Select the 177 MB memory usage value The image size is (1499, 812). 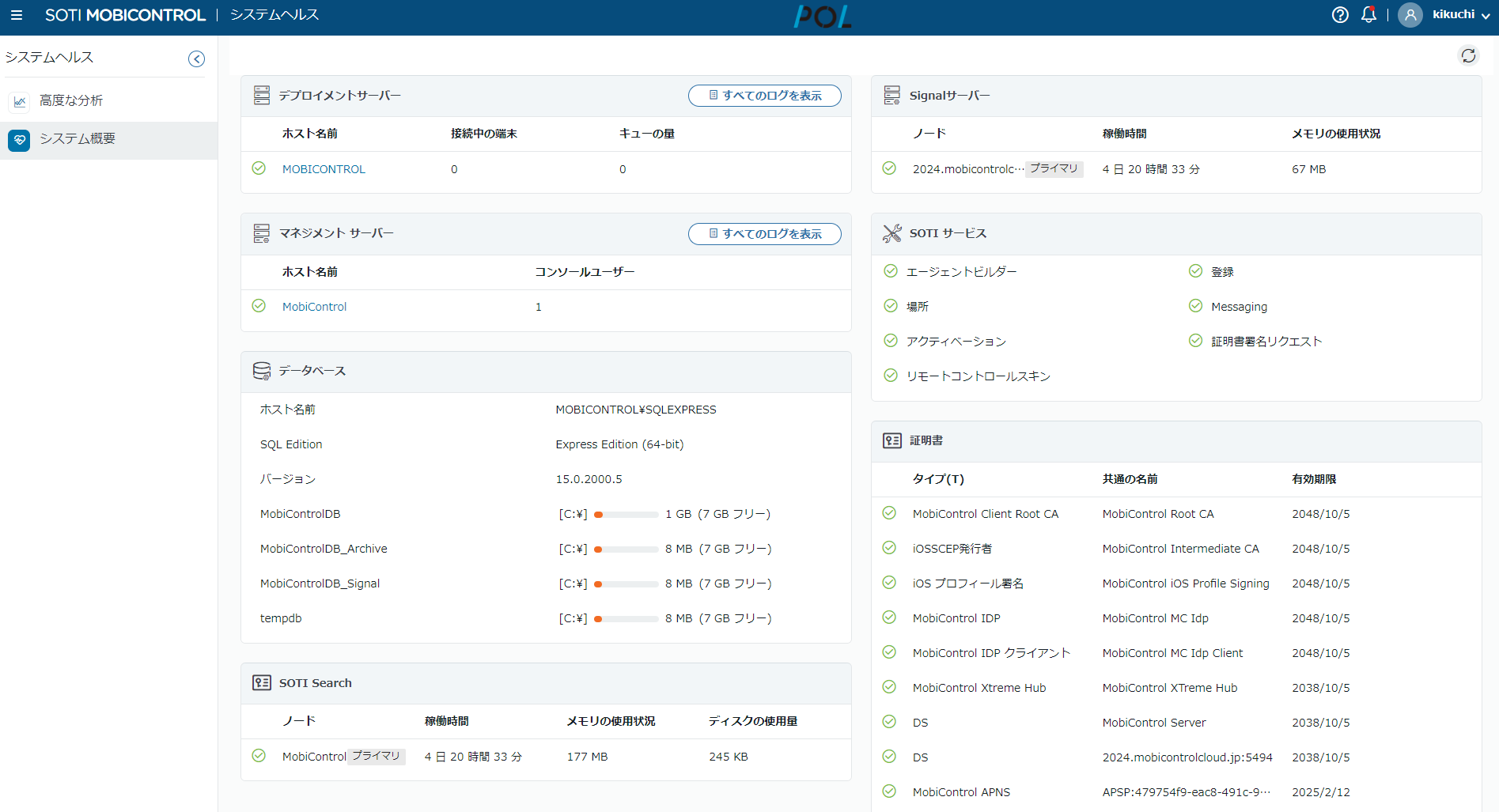[587, 757]
